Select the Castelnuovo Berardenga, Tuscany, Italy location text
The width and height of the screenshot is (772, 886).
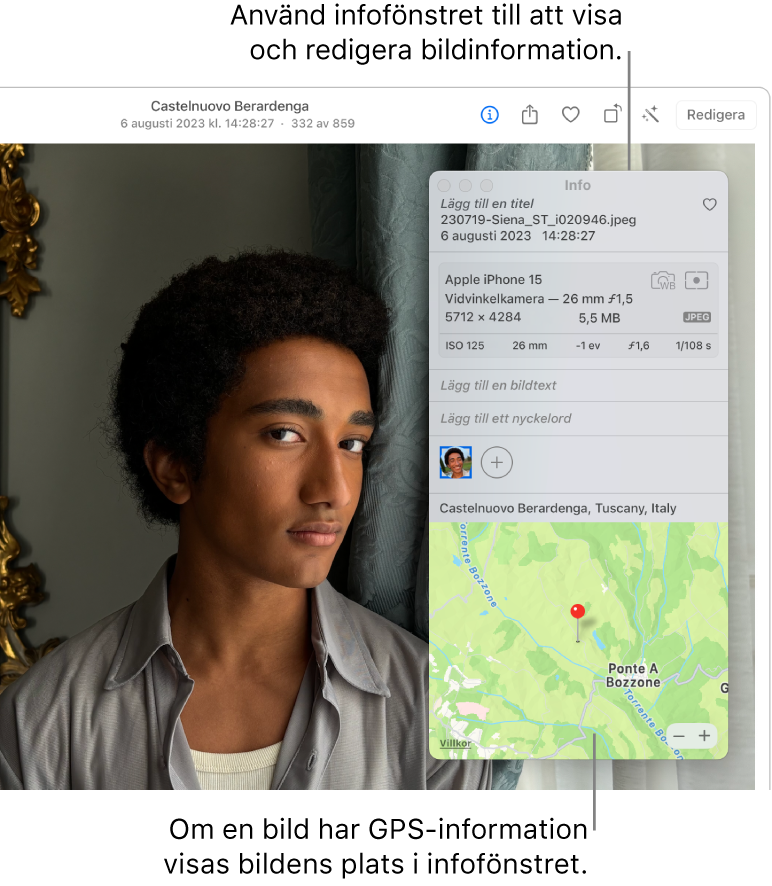(x=558, y=508)
